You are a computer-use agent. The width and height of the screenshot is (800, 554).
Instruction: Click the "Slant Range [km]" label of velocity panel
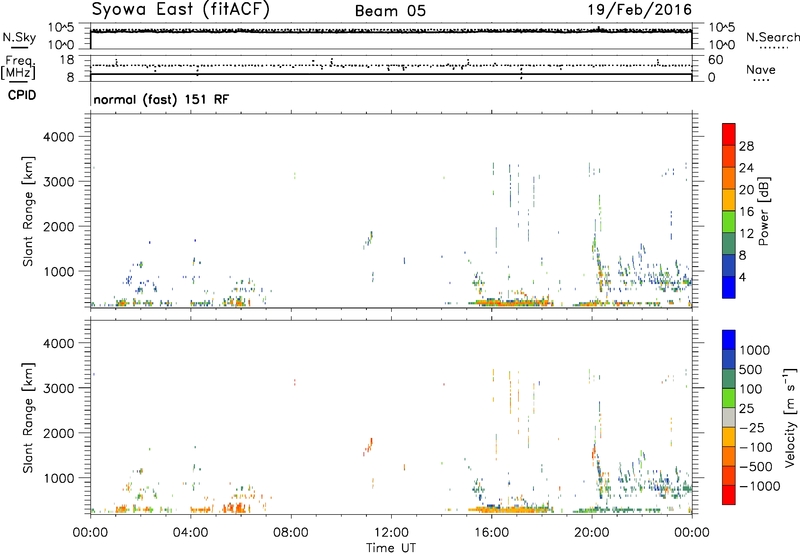click(x=28, y=418)
